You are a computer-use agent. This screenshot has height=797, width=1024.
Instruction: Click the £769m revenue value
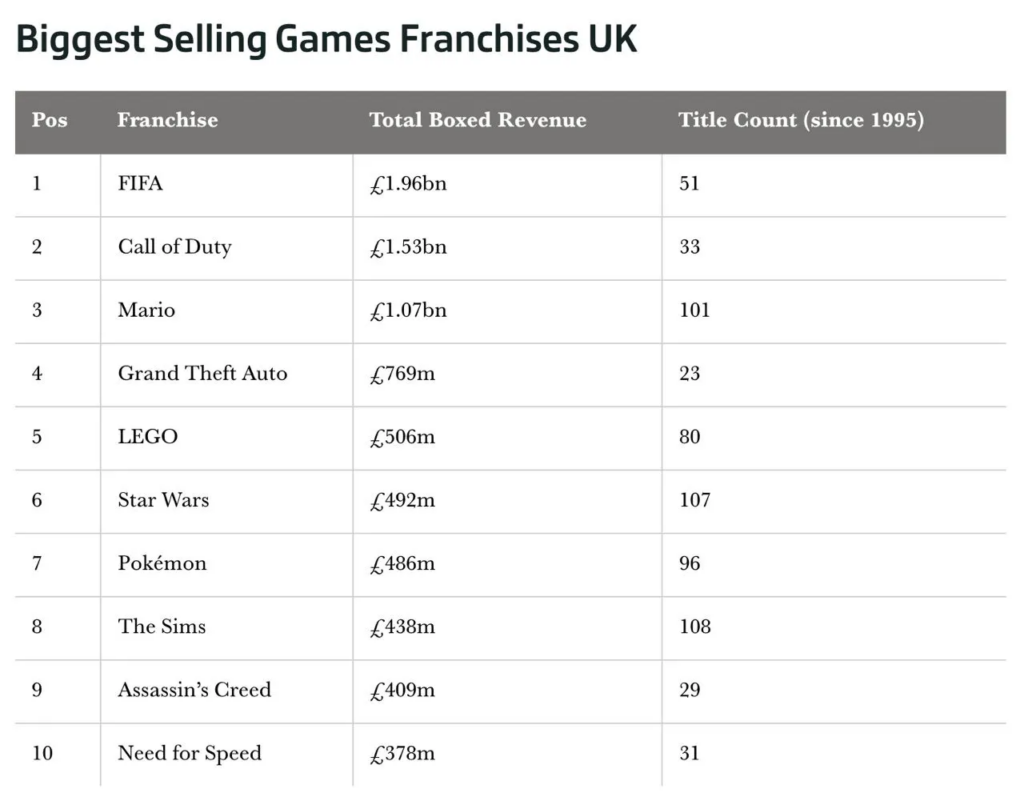click(x=402, y=374)
